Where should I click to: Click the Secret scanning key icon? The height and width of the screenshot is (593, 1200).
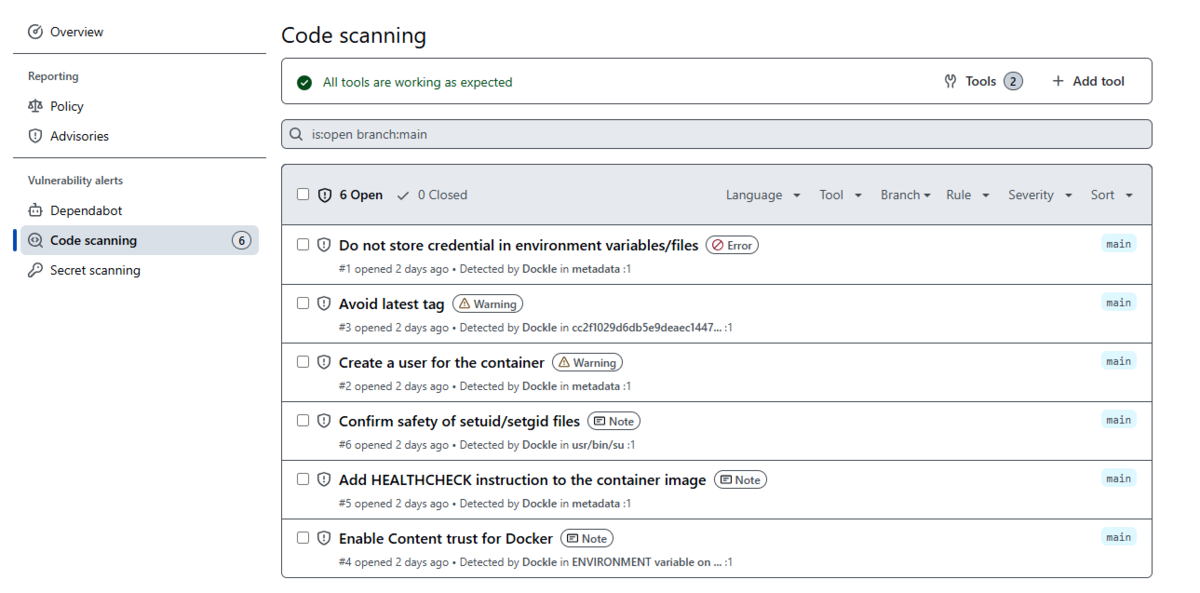[x=36, y=270]
